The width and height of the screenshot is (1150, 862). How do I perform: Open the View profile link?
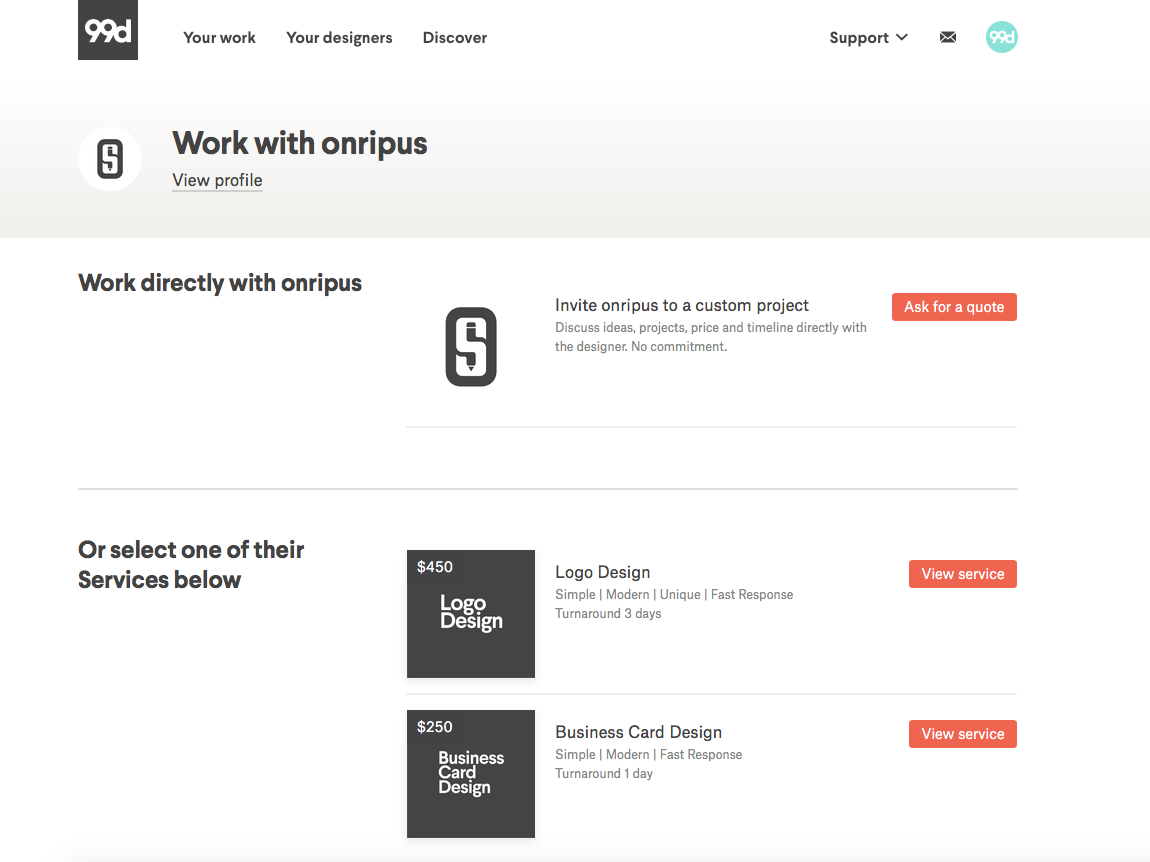coord(217,181)
